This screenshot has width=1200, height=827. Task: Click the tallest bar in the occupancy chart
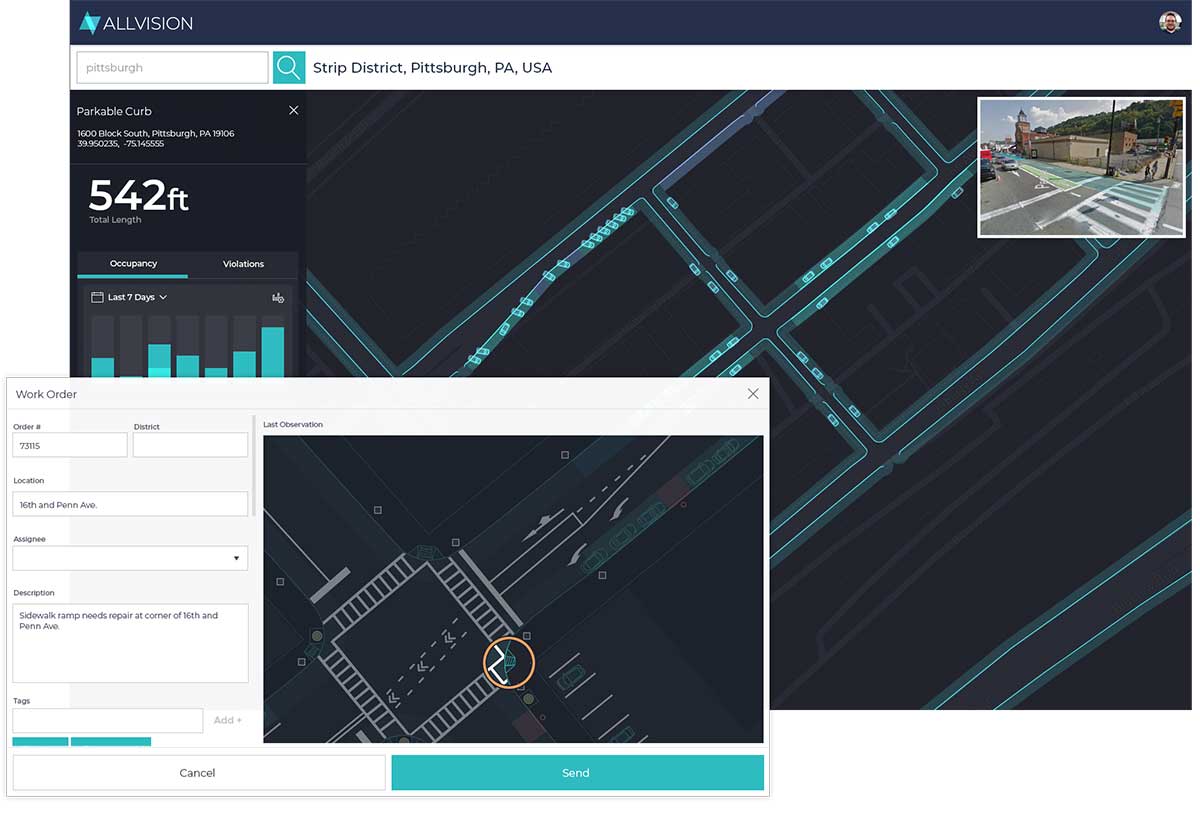point(273,352)
